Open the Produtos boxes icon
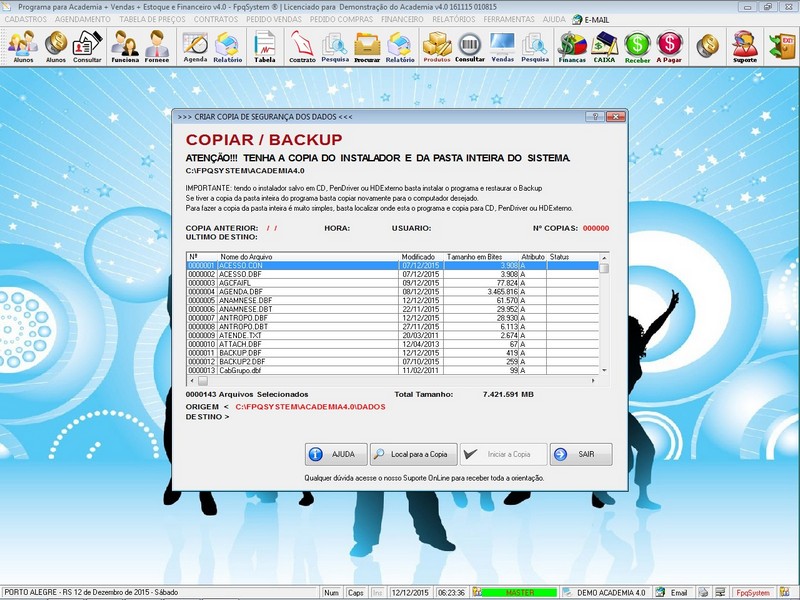The image size is (800, 600). (x=437, y=46)
